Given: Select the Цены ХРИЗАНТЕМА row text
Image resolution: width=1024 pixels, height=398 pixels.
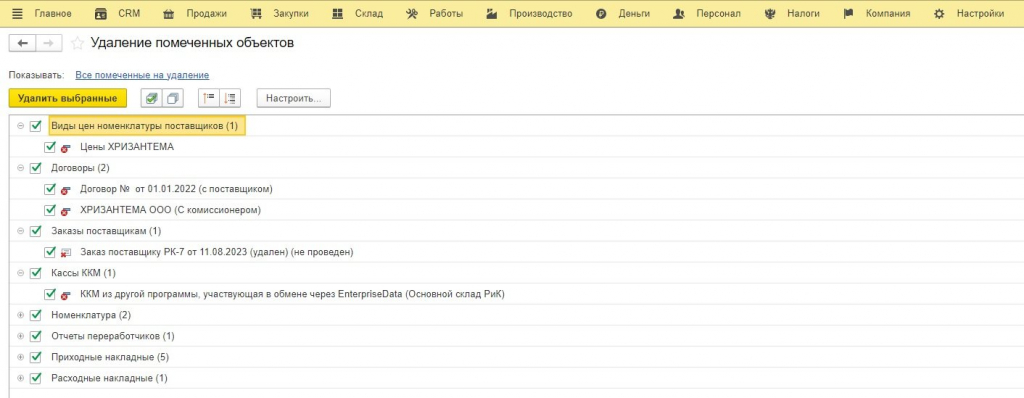Looking at the screenshot, I should pyautogui.click(x=127, y=146).
